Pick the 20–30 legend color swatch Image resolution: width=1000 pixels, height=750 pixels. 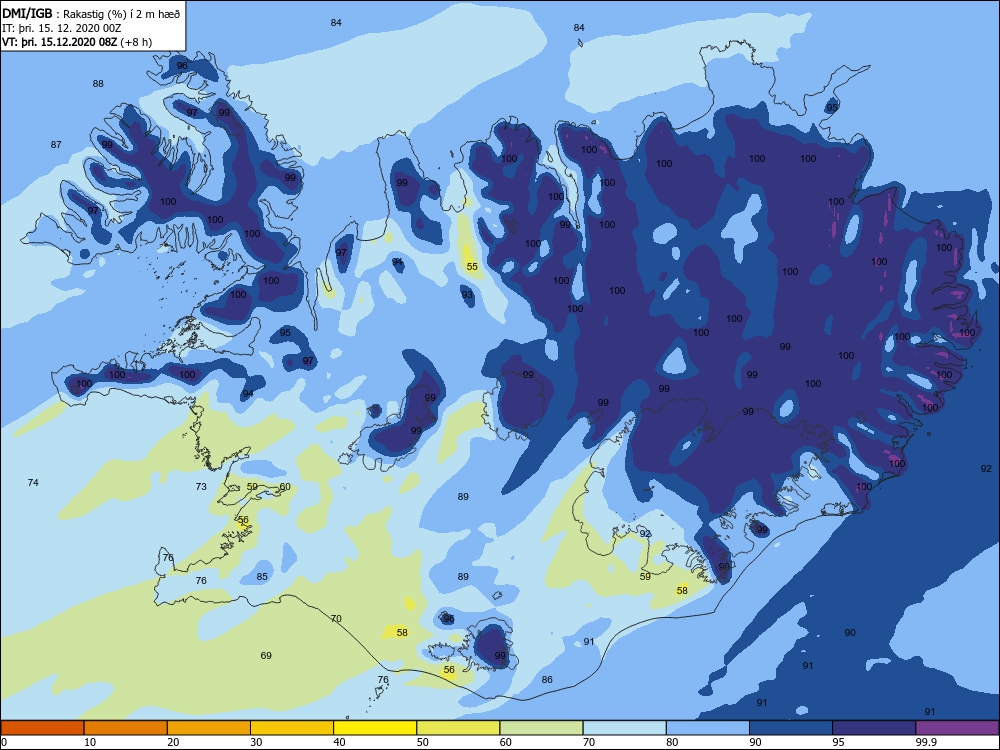[x=209, y=728]
